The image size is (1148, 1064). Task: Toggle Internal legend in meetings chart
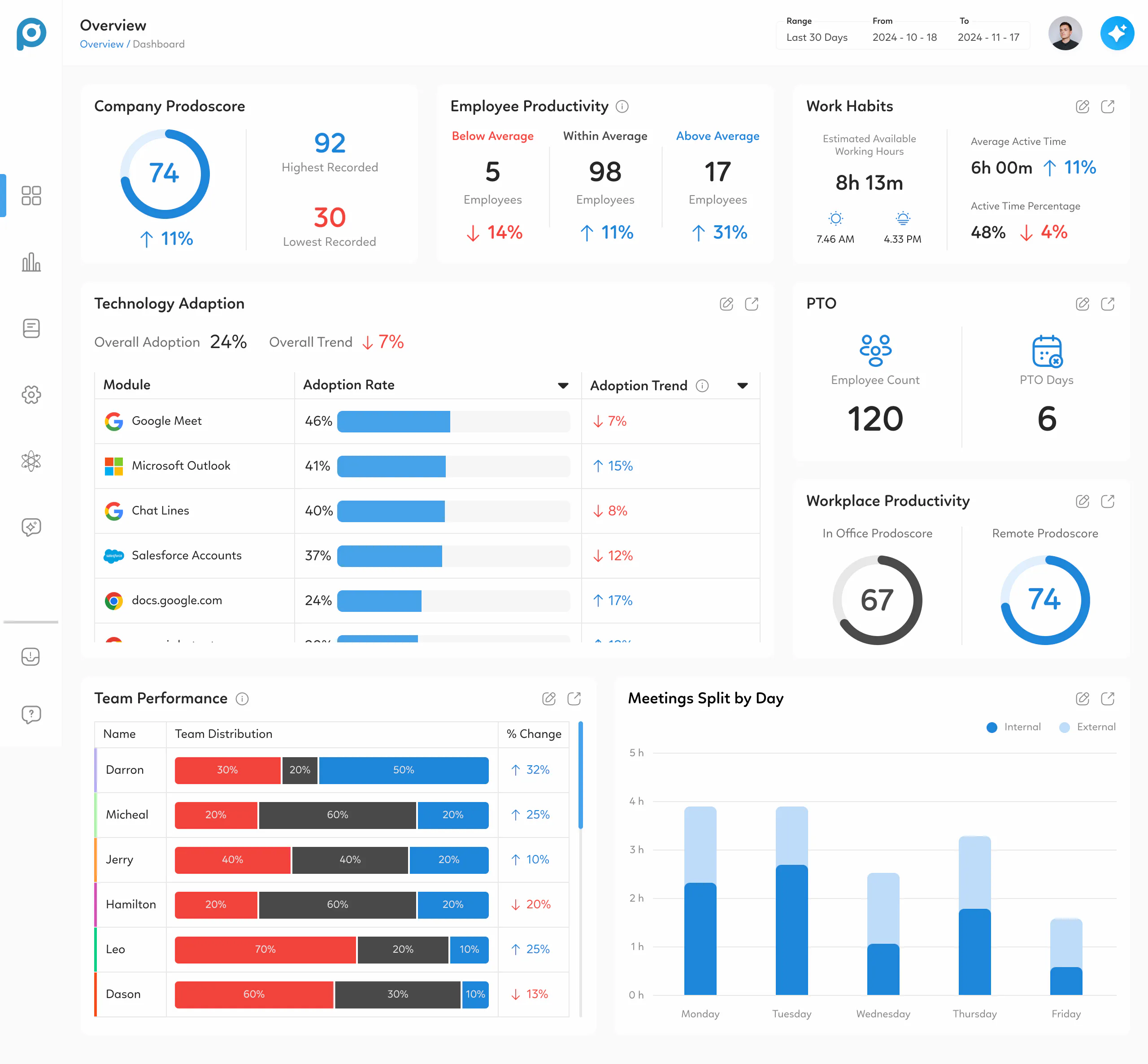pyautogui.click(x=1013, y=727)
